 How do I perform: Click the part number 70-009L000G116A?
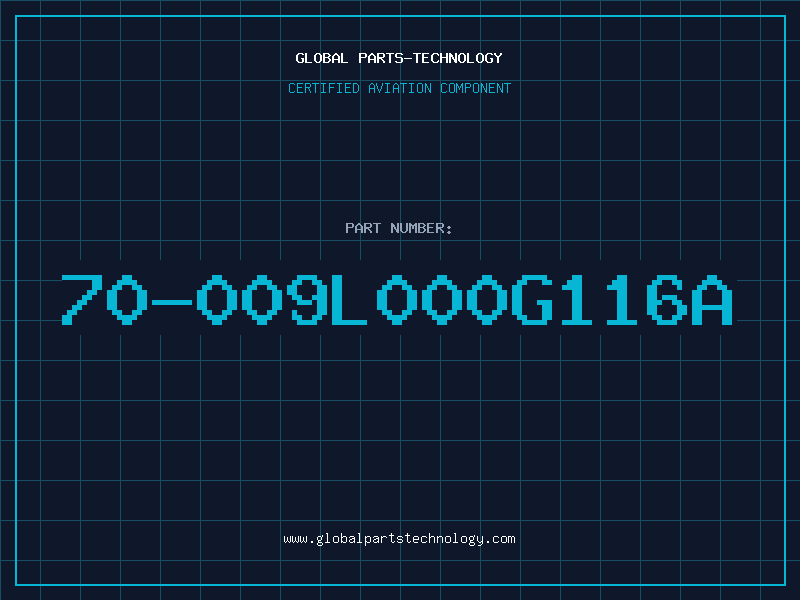(x=397, y=299)
